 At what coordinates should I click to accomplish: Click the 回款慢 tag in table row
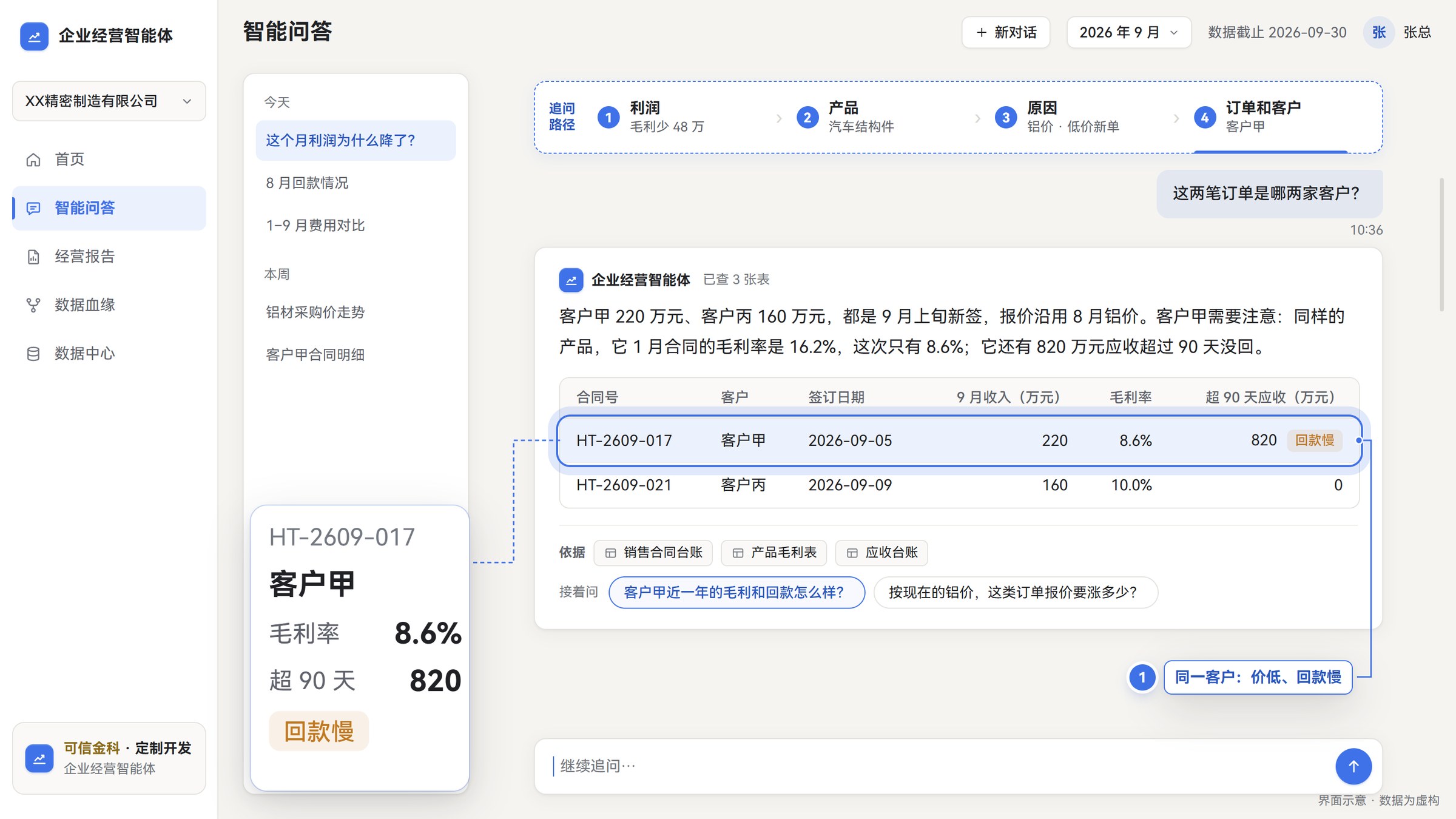[1314, 440]
